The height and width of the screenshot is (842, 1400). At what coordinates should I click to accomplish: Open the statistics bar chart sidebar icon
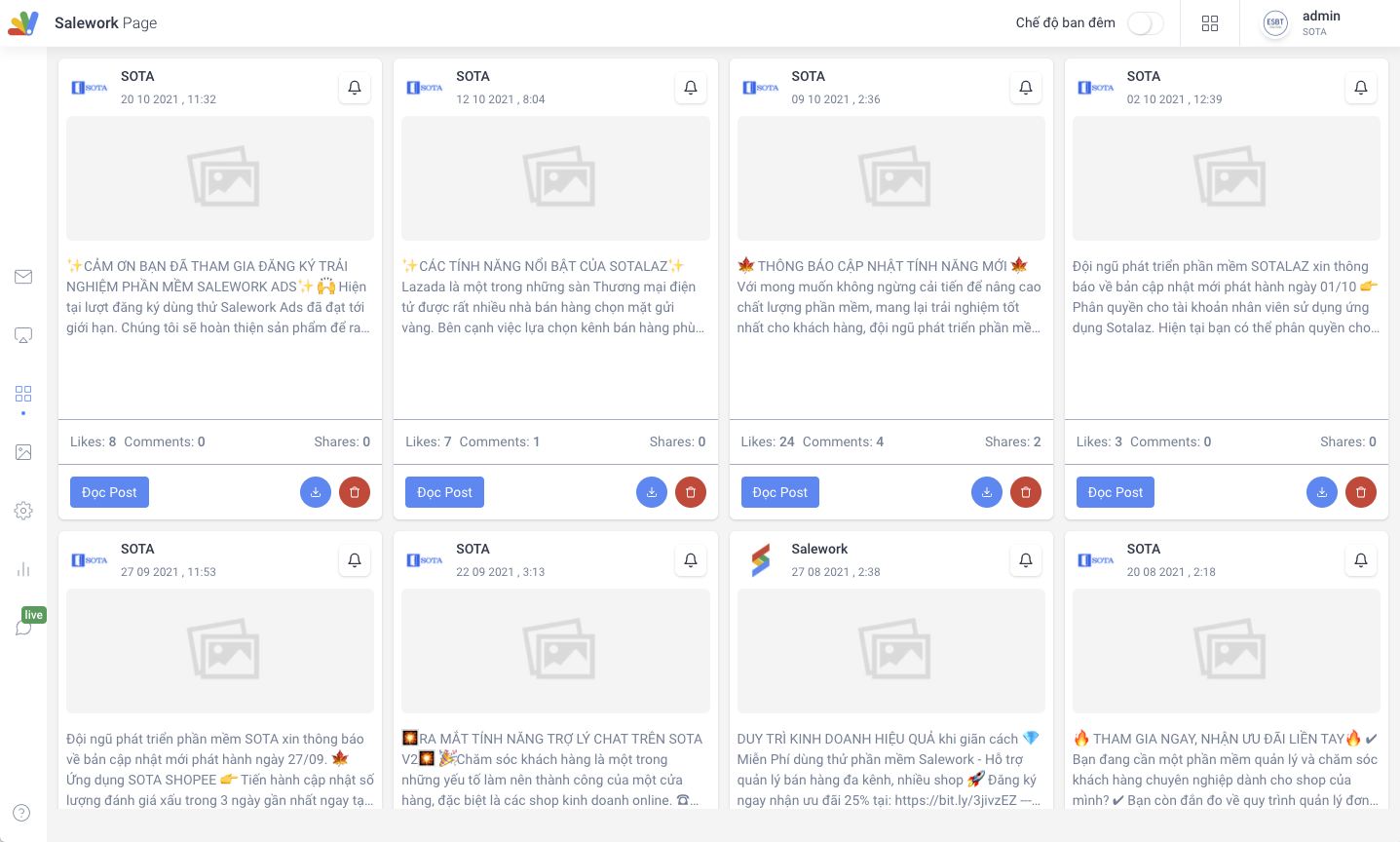pos(23,569)
